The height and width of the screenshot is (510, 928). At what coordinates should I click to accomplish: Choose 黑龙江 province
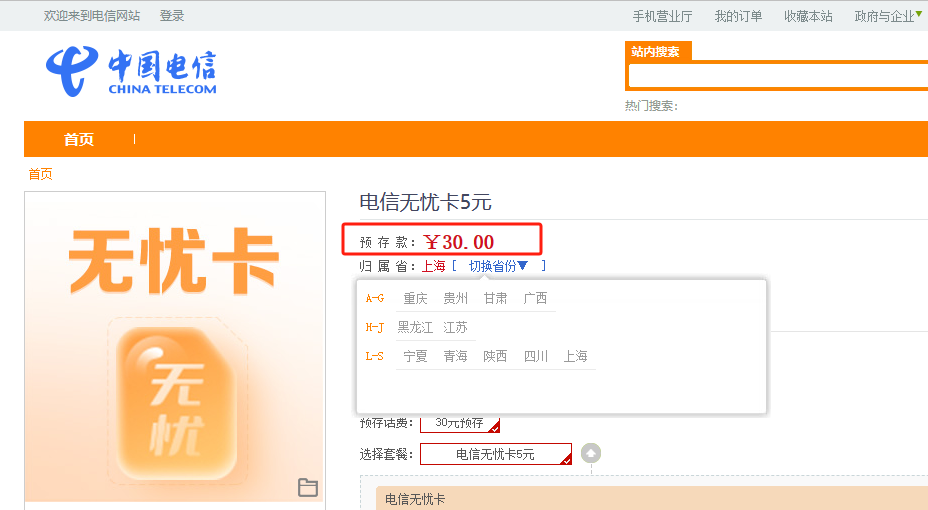tap(415, 327)
